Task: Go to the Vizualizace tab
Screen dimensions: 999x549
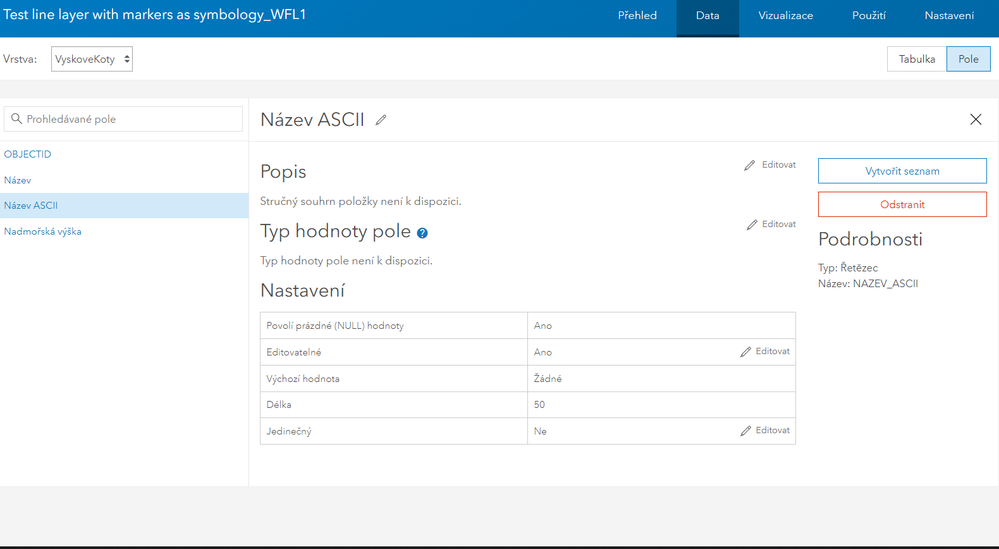Action: 785,16
